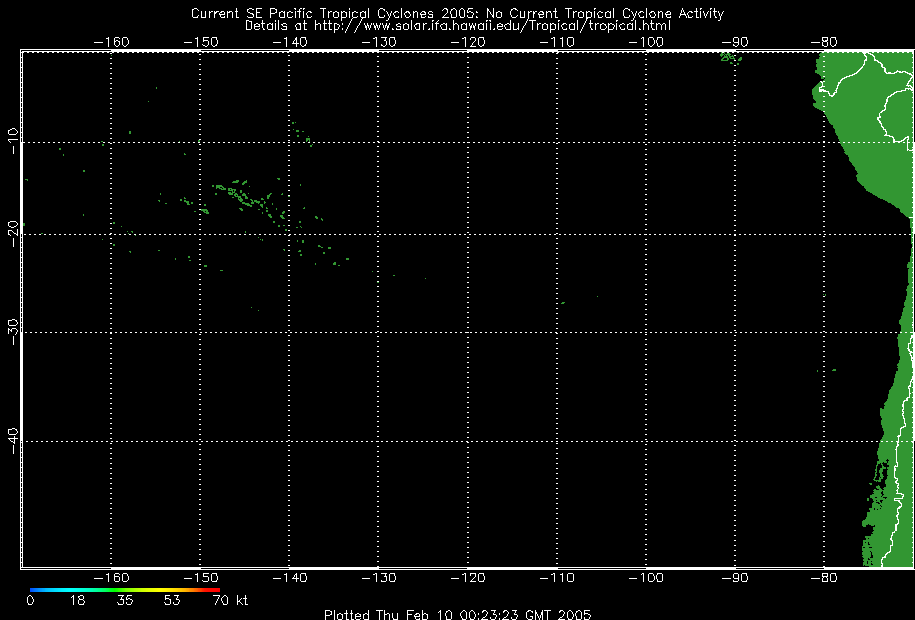This screenshot has height=620, width=915.
Task: Click the bottom axis label -120
Action: 467,577
